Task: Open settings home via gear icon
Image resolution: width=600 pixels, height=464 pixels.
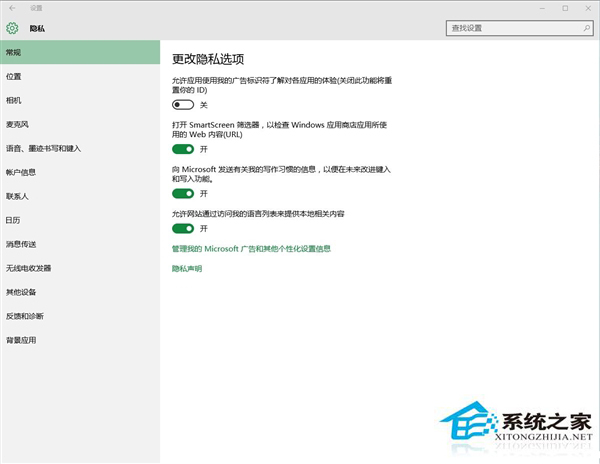Action: (12, 28)
